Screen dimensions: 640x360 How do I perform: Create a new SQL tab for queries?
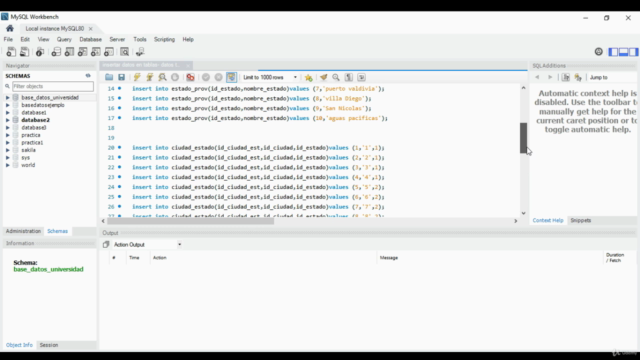(x=11, y=52)
